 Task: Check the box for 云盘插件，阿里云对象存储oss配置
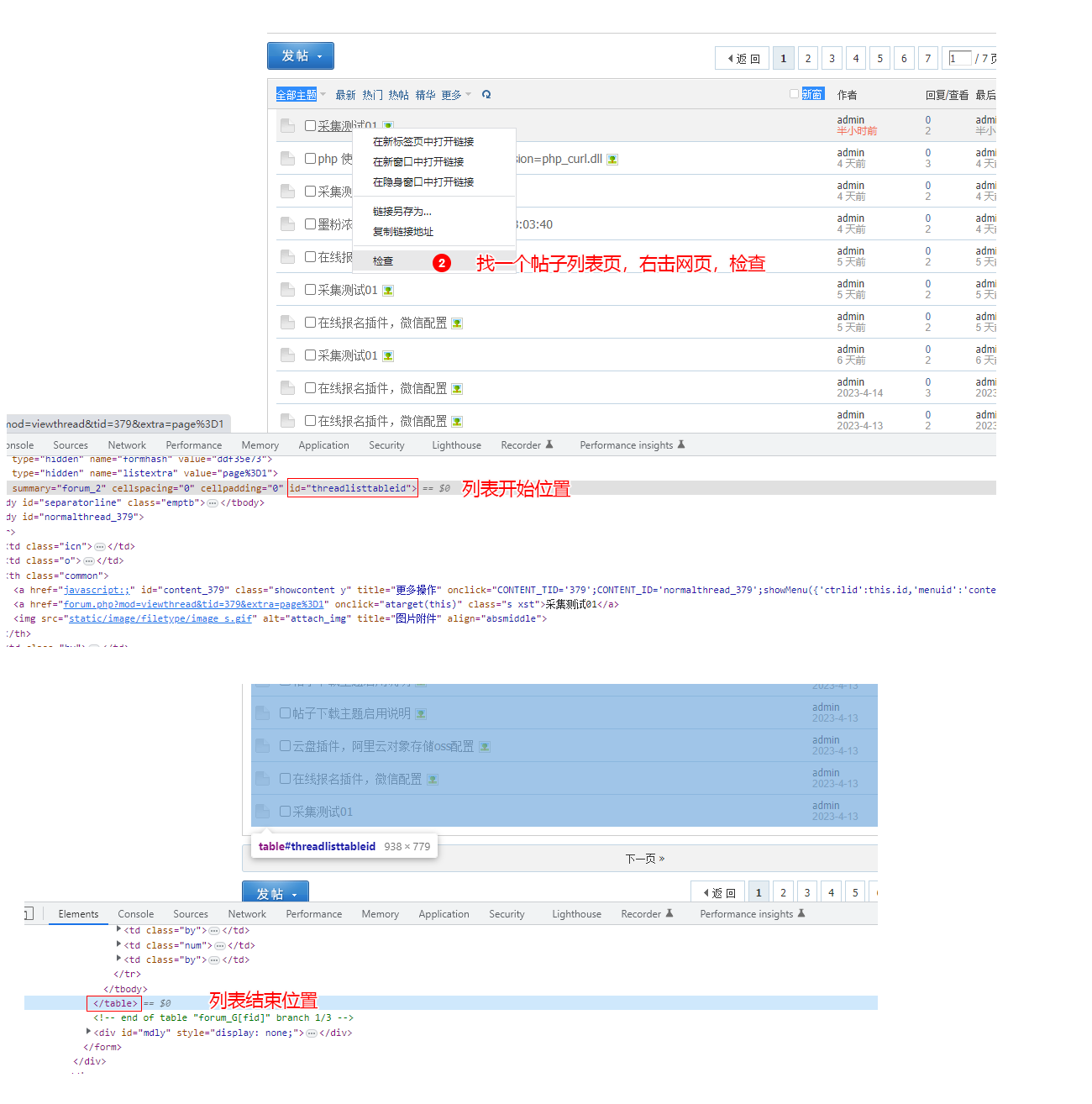(x=285, y=745)
